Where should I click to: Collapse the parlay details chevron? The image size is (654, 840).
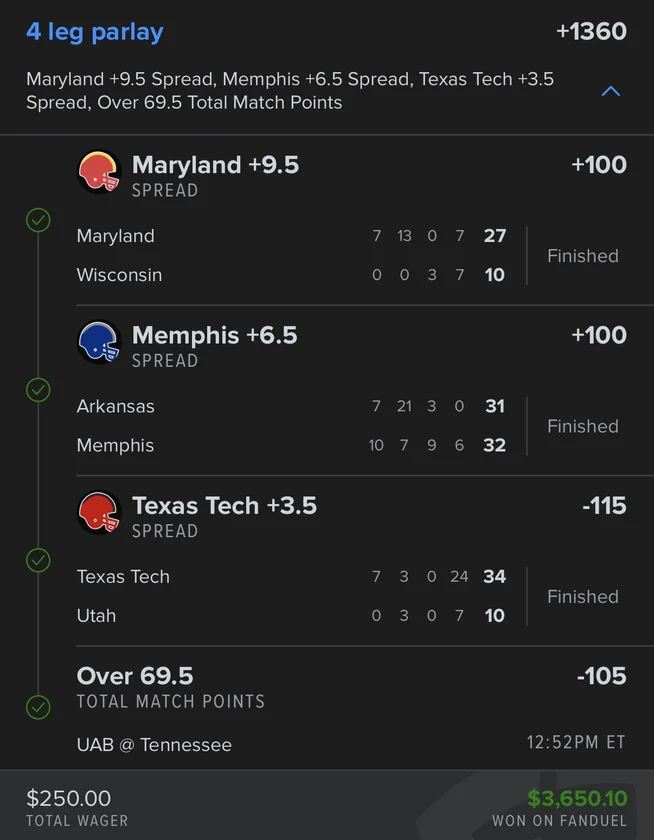click(611, 91)
